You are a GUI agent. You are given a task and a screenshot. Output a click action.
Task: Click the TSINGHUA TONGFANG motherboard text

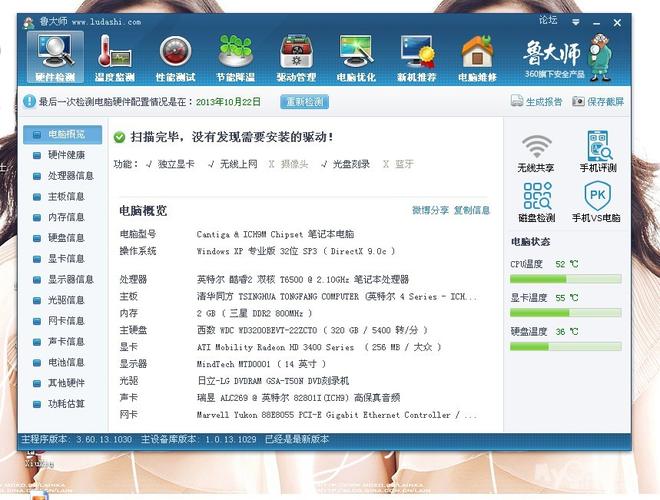337,297
